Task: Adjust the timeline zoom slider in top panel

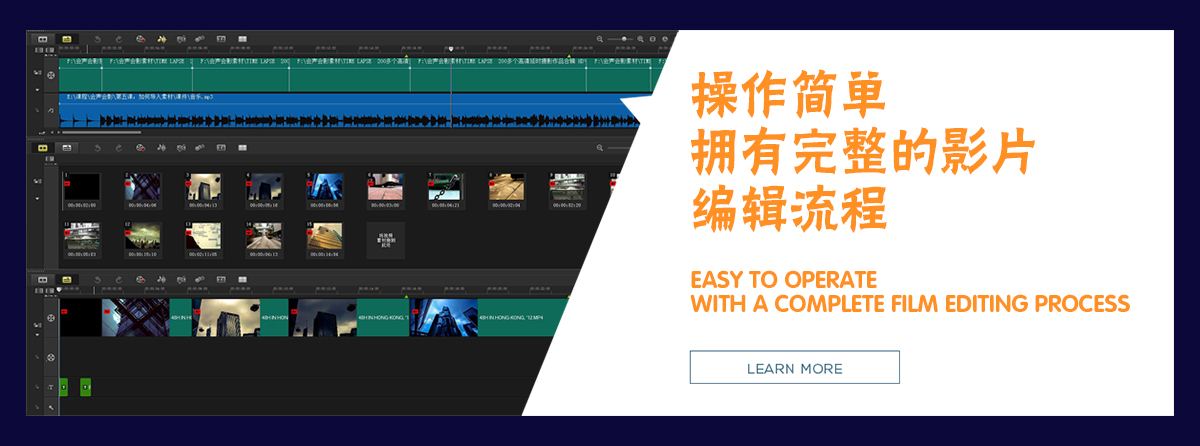Action: coord(623,39)
